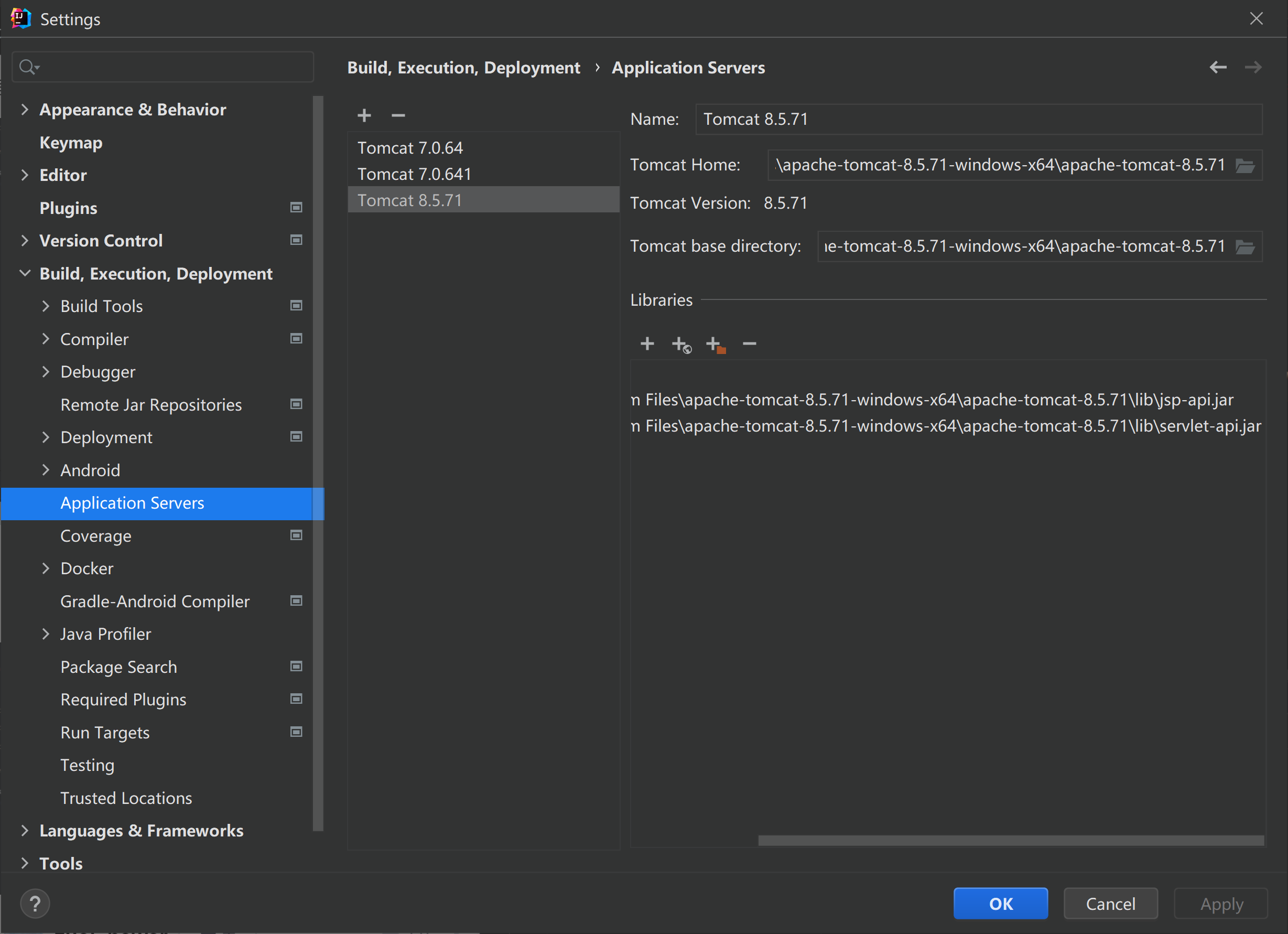Edit the server Name field
1288x934 pixels.
[x=979, y=119]
